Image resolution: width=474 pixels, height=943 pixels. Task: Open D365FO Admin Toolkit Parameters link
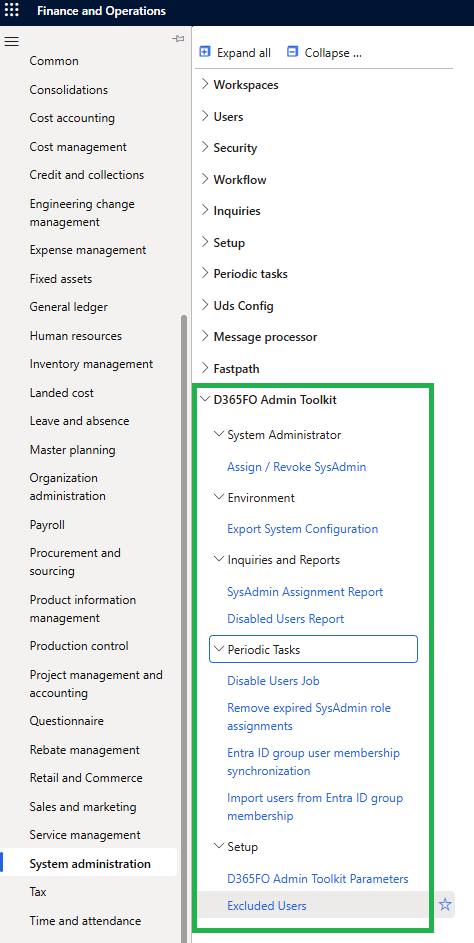click(318, 879)
